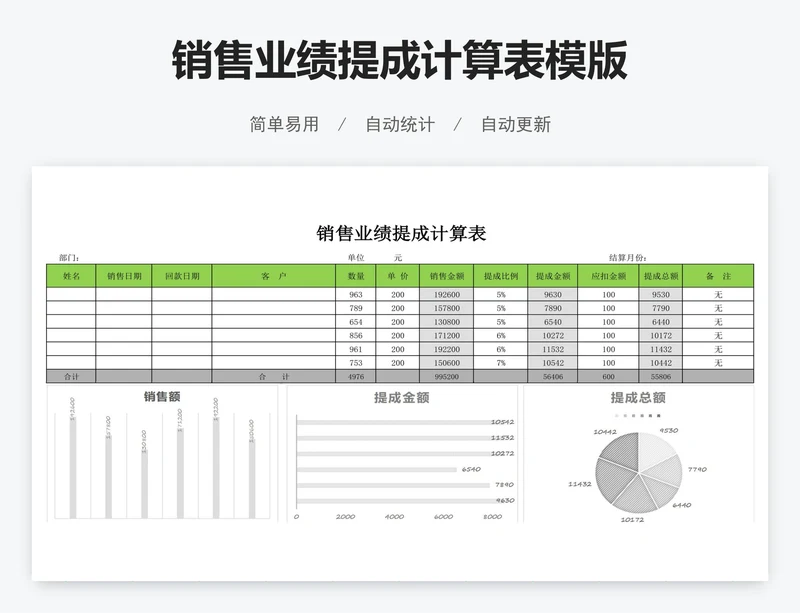Click the 备注 column header
Viewport: 800px width, 613px height.
718,276
